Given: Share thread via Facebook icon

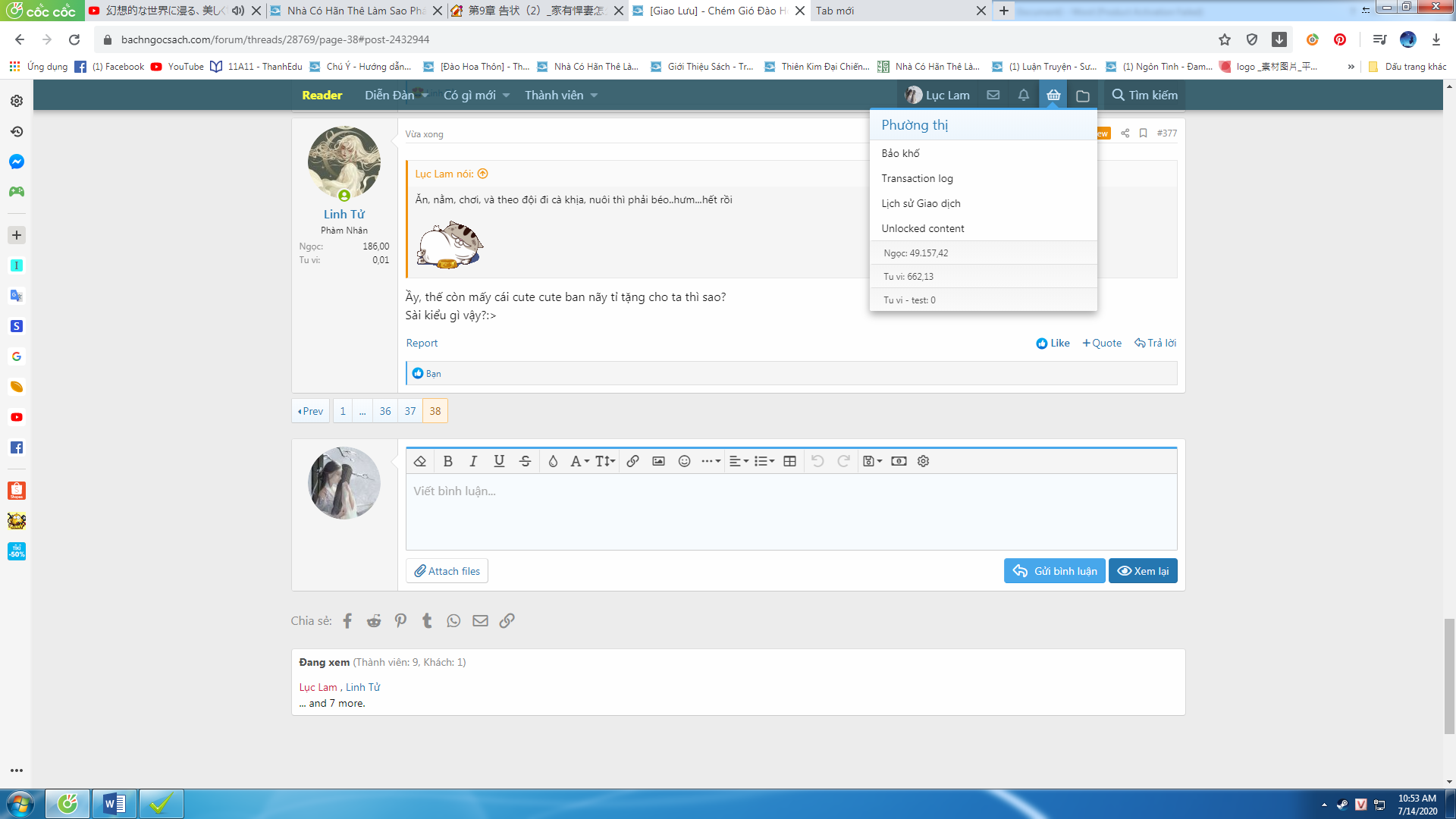Looking at the screenshot, I should click(347, 621).
